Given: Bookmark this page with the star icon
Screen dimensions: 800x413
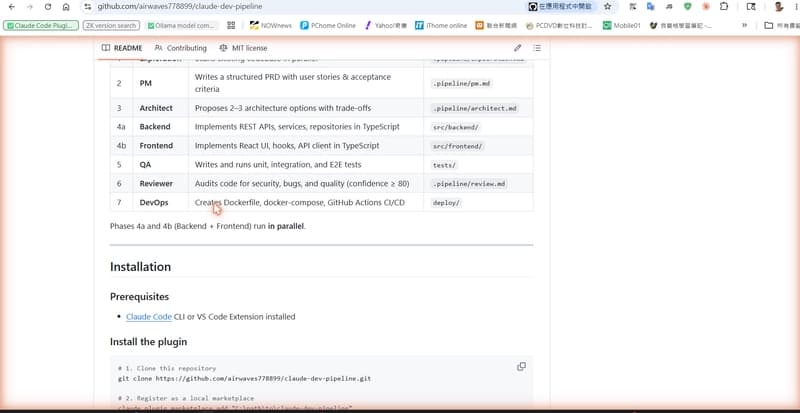Looking at the screenshot, I should click(x=607, y=7).
